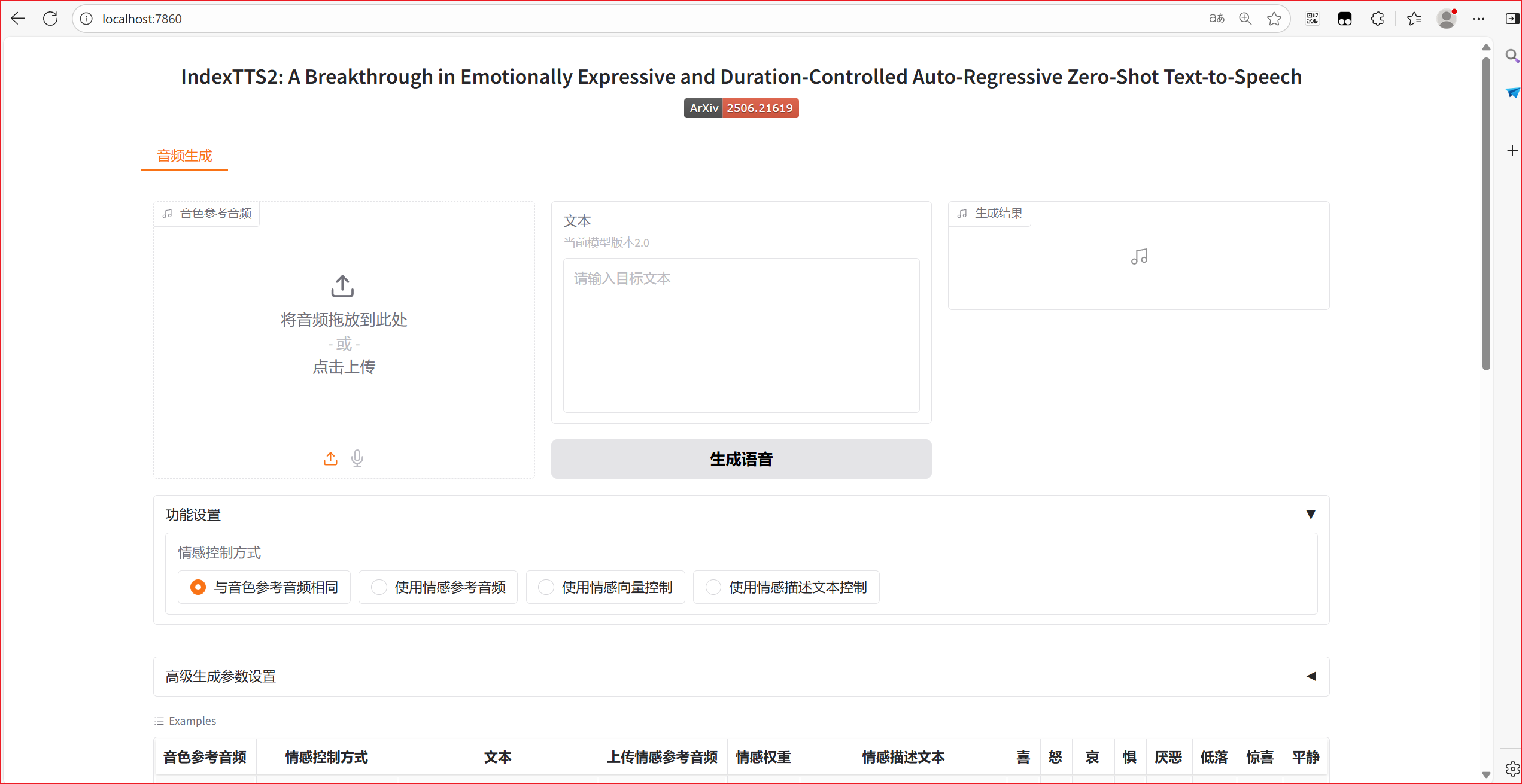Switch to the 音频生成 tab
The height and width of the screenshot is (784, 1522).
184,156
